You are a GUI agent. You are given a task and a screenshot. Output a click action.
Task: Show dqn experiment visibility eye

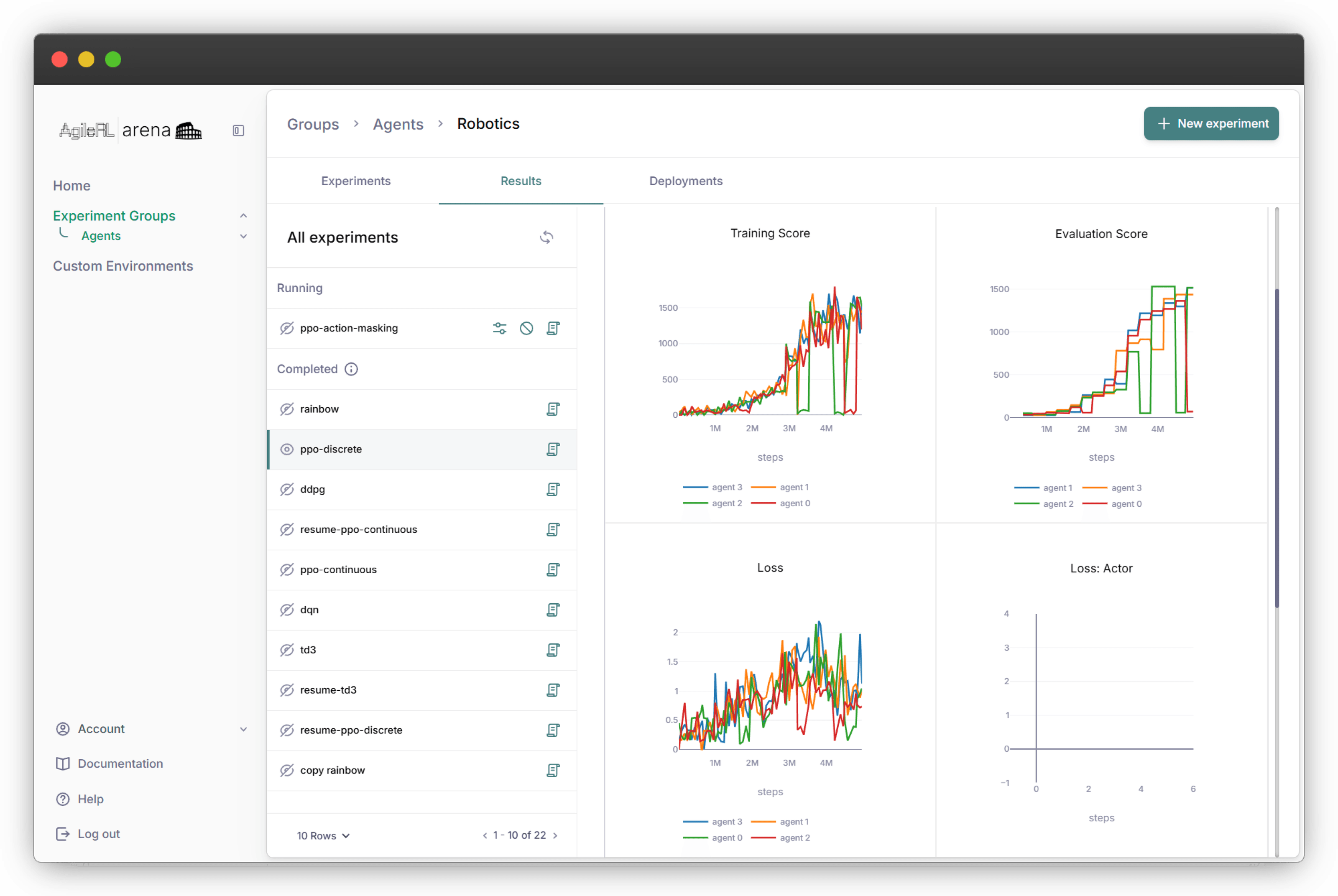click(287, 610)
